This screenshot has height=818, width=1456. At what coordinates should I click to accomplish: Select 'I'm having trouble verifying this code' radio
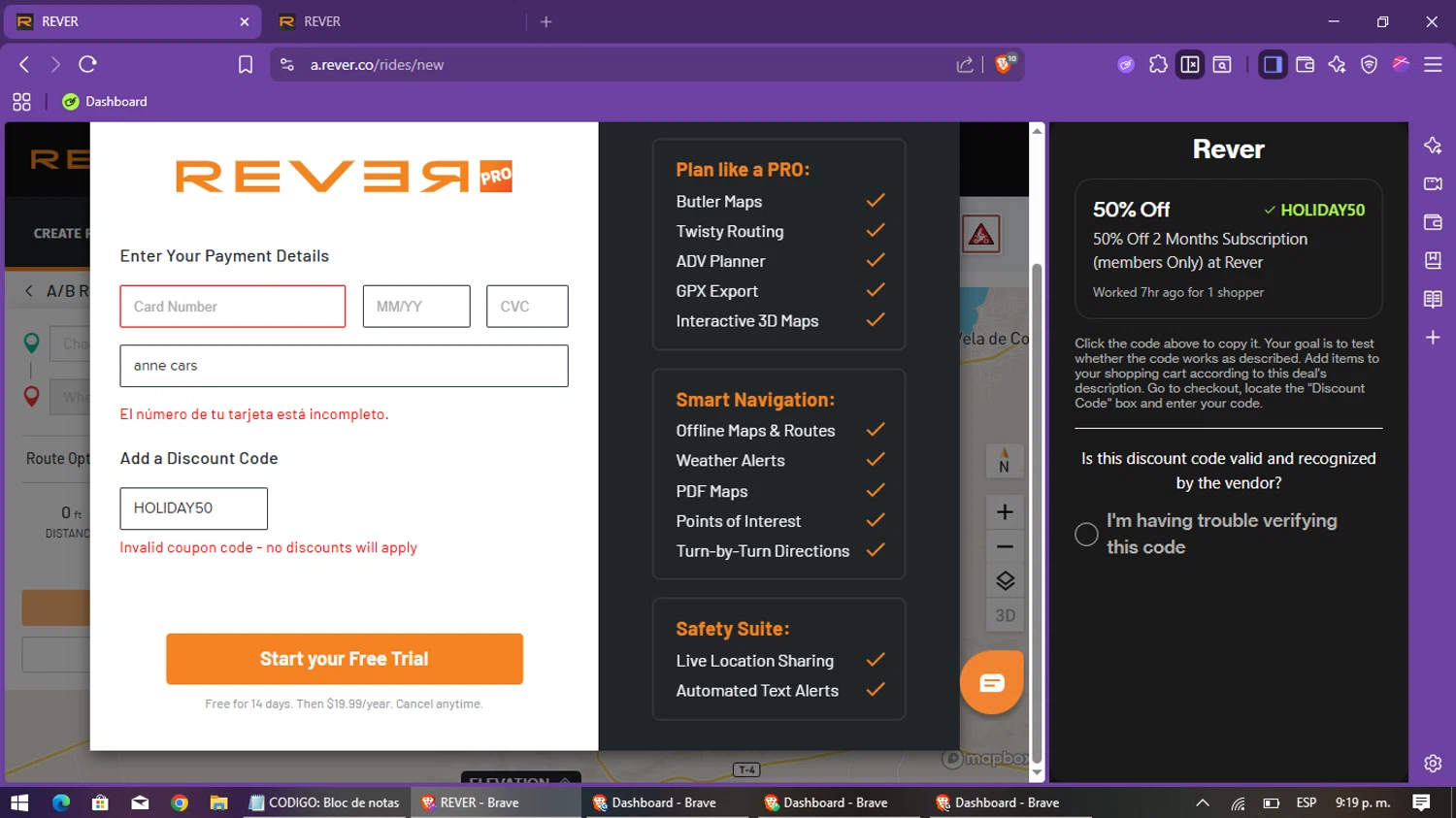[1086, 534]
